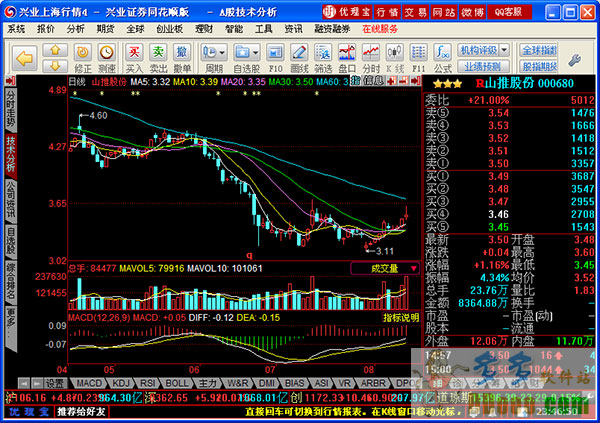Screen dimensions: 600x423
Task: Open the 融资融券 menu
Action: point(332,29)
